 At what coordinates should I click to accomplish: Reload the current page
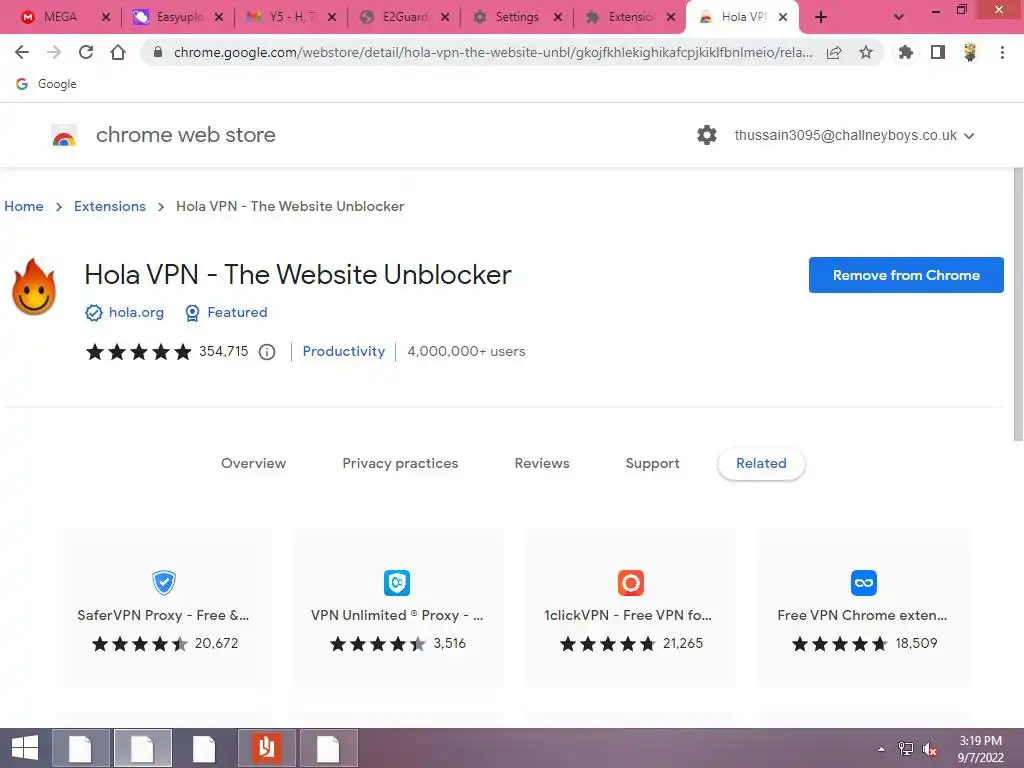pyautogui.click(x=86, y=52)
